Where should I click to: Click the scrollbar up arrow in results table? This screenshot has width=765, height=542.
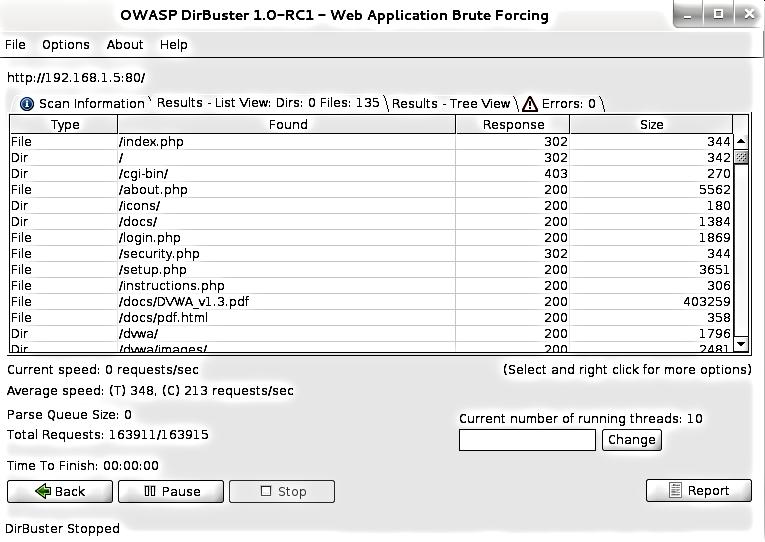(741, 141)
